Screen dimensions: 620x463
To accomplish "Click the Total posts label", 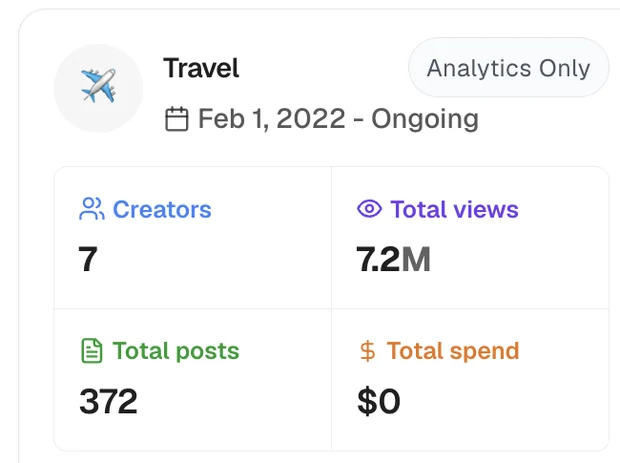I will tap(176, 351).
